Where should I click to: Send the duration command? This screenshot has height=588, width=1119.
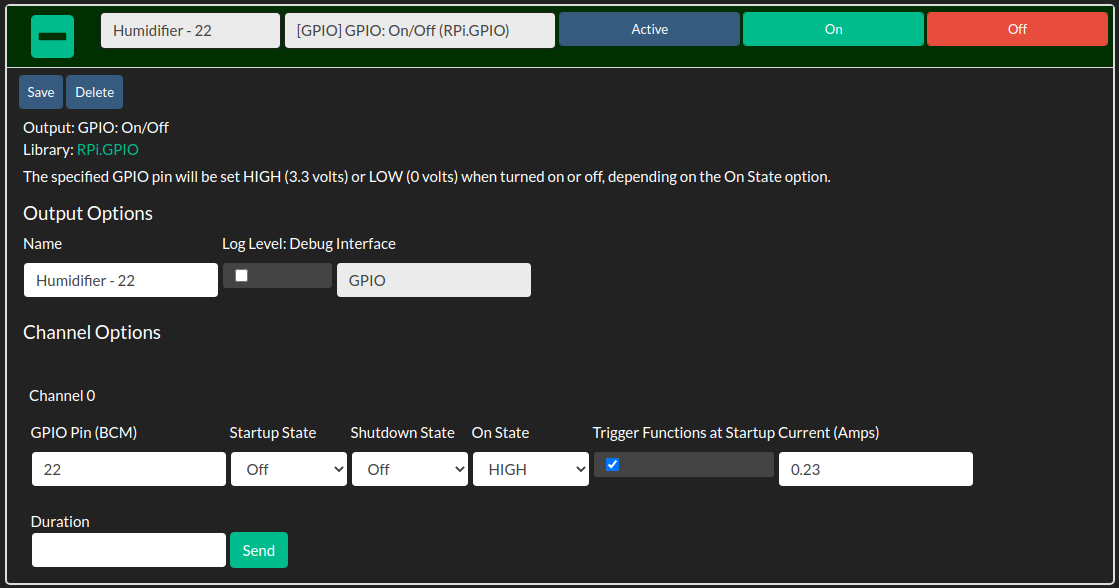(259, 550)
